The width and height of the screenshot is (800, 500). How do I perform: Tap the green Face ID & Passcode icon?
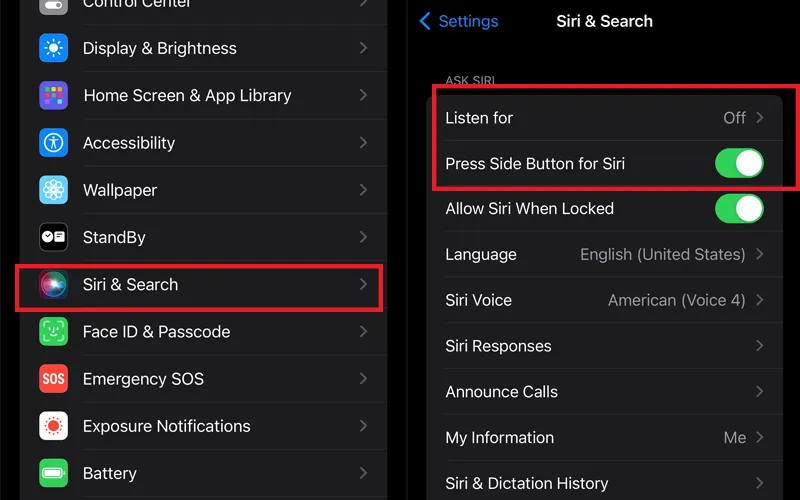pos(54,332)
